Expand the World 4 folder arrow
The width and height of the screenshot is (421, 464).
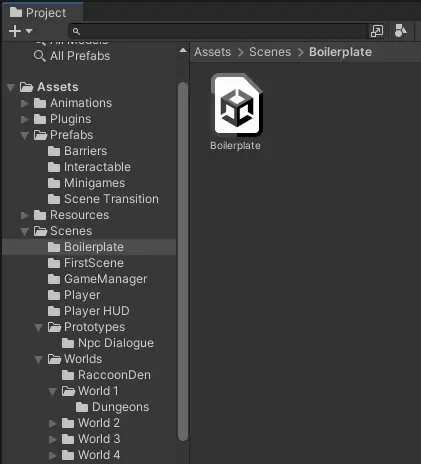pos(53,455)
